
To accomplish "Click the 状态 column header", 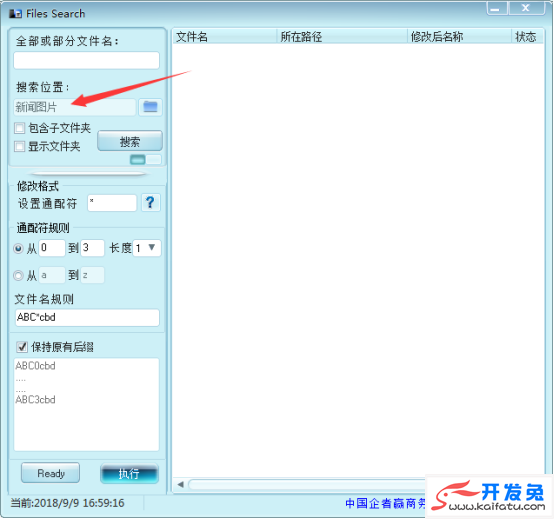I will coord(527,37).
